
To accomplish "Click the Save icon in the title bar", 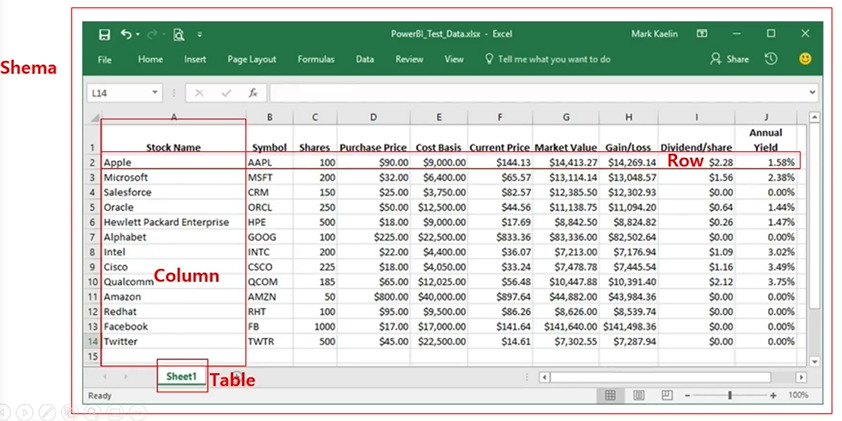I will click(x=105, y=35).
